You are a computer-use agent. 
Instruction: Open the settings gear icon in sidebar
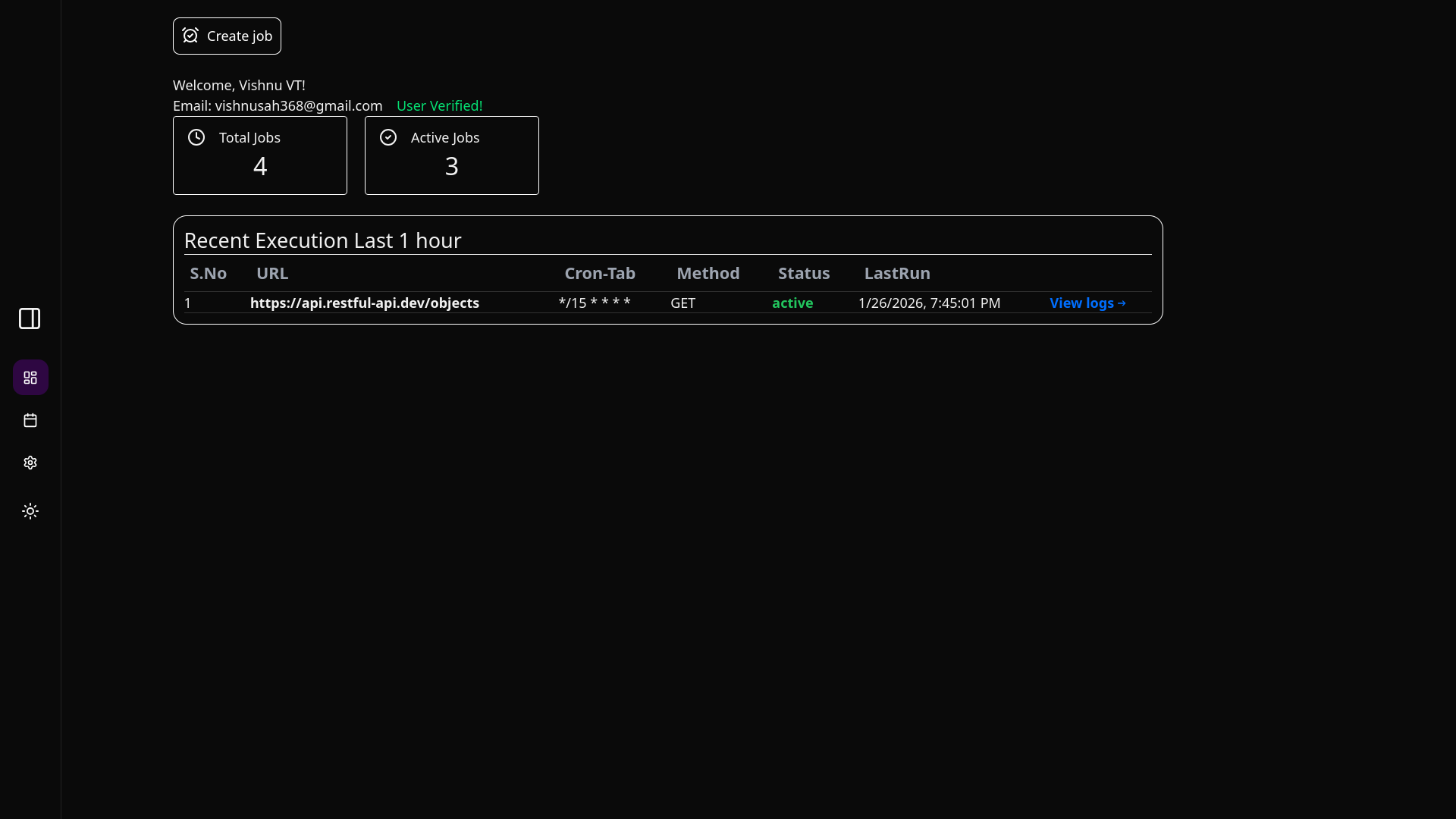coord(30,463)
